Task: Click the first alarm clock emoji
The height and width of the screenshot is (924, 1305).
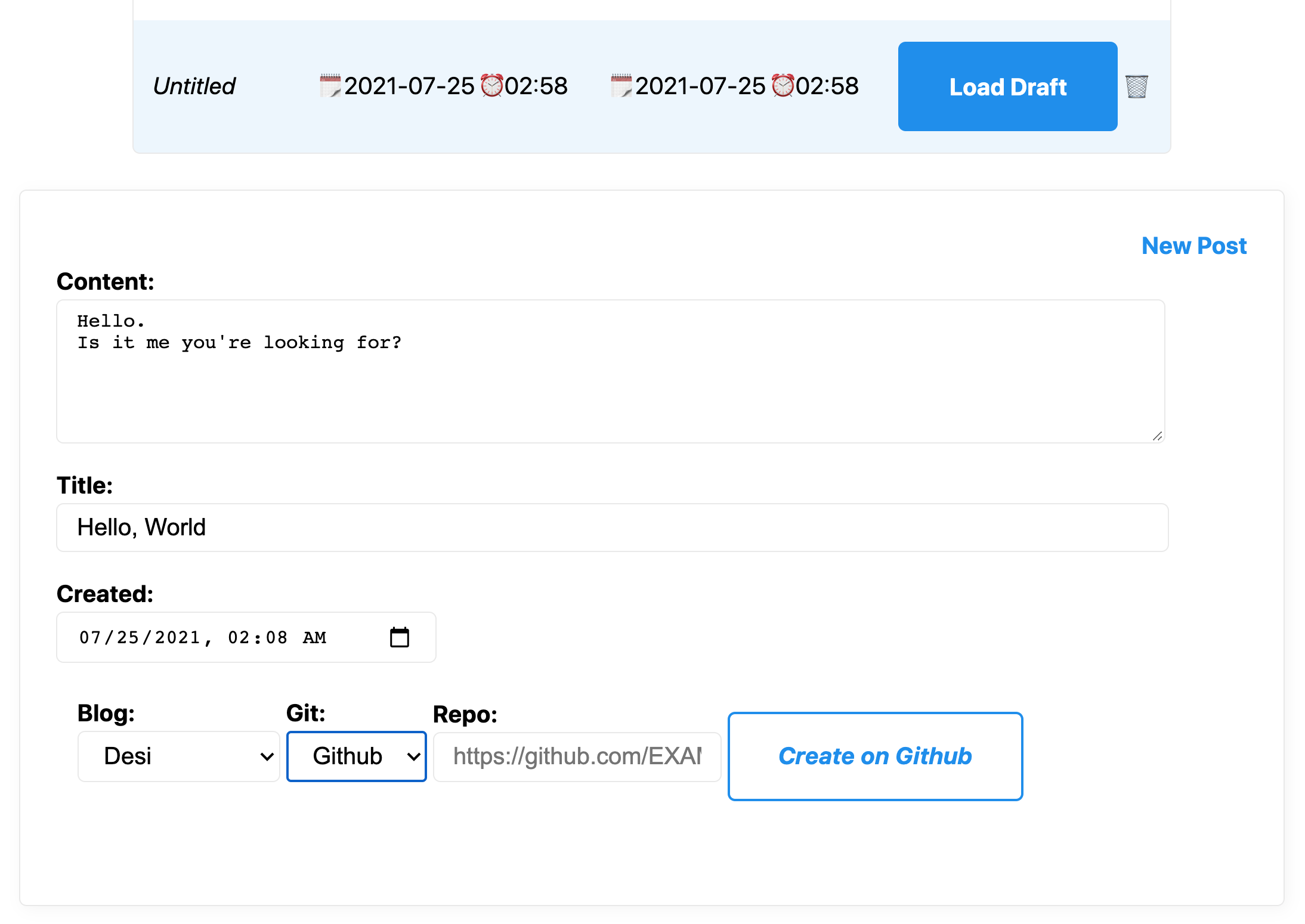Action: click(491, 86)
